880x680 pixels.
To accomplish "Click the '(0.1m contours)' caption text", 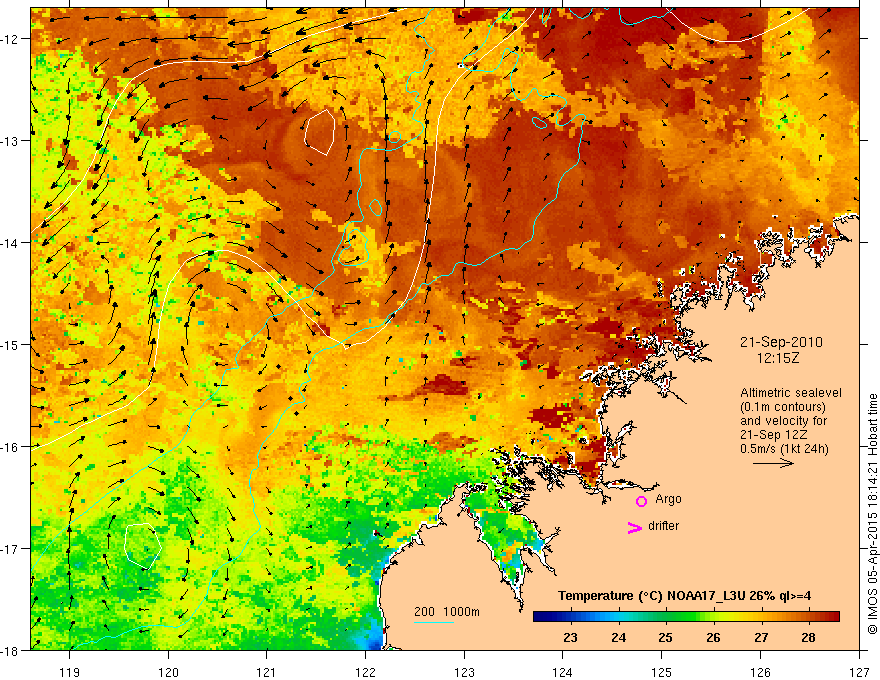I will tap(783, 407).
